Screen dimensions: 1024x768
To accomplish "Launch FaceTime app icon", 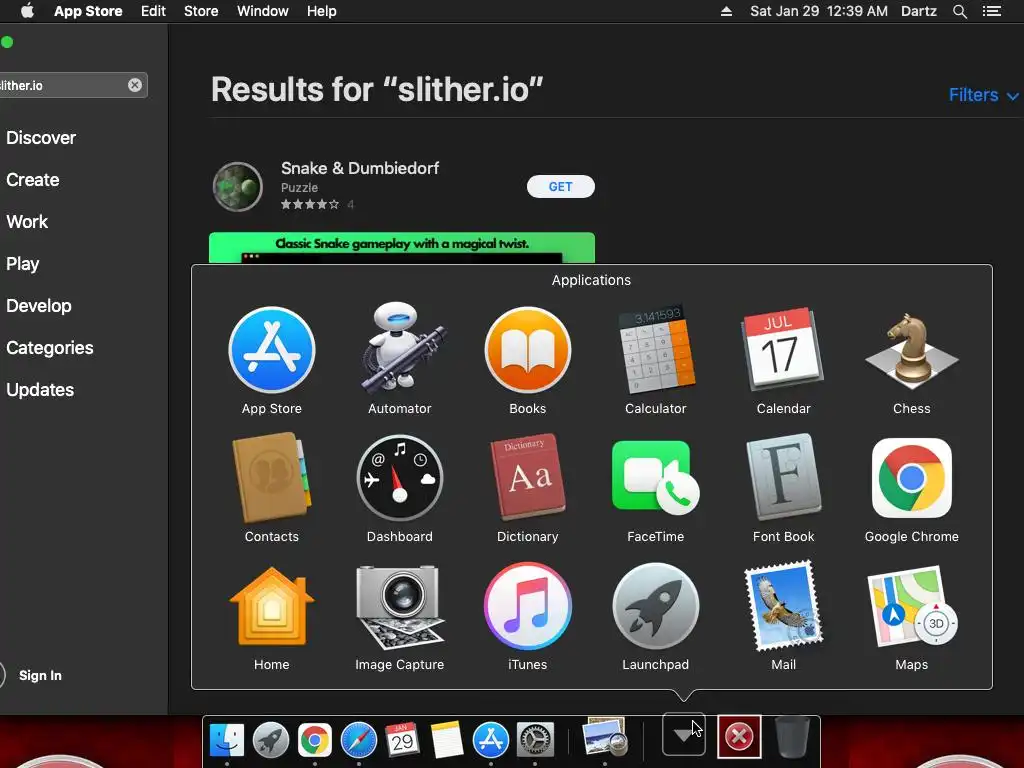I will tap(655, 478).
